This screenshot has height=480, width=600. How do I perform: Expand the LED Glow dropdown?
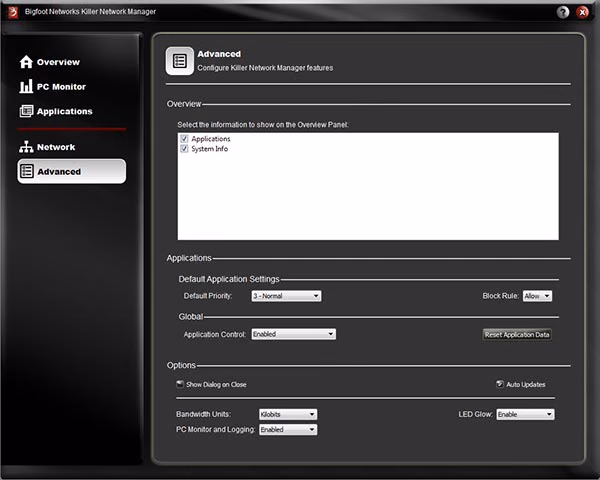click(525, 414)
